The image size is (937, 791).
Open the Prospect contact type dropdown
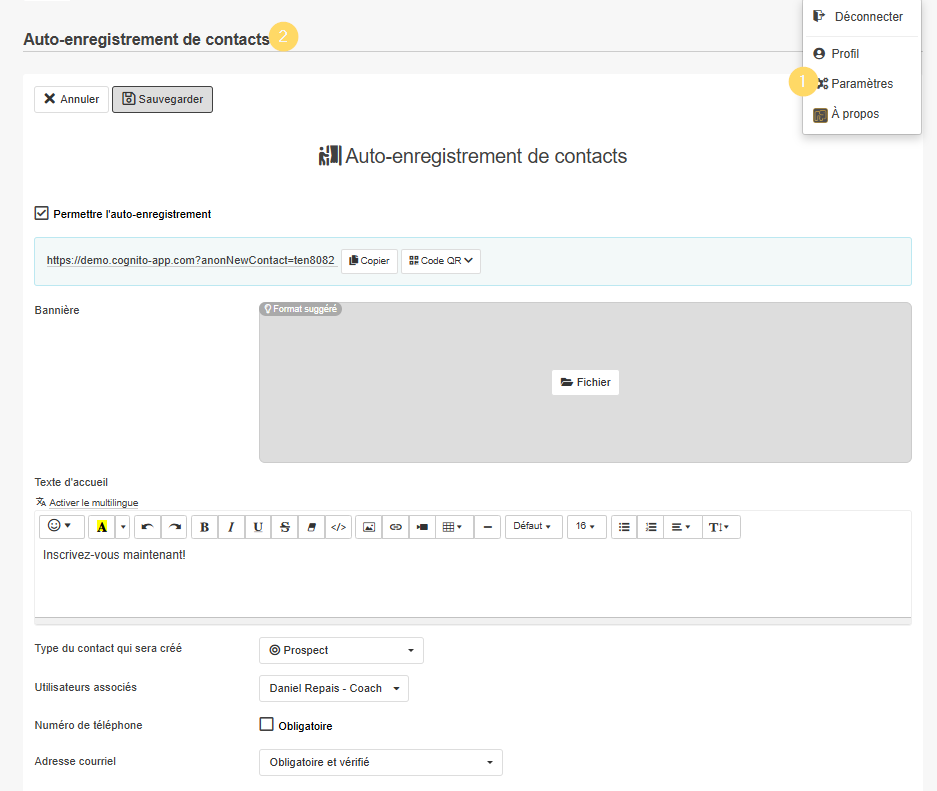tap(341, 650)
